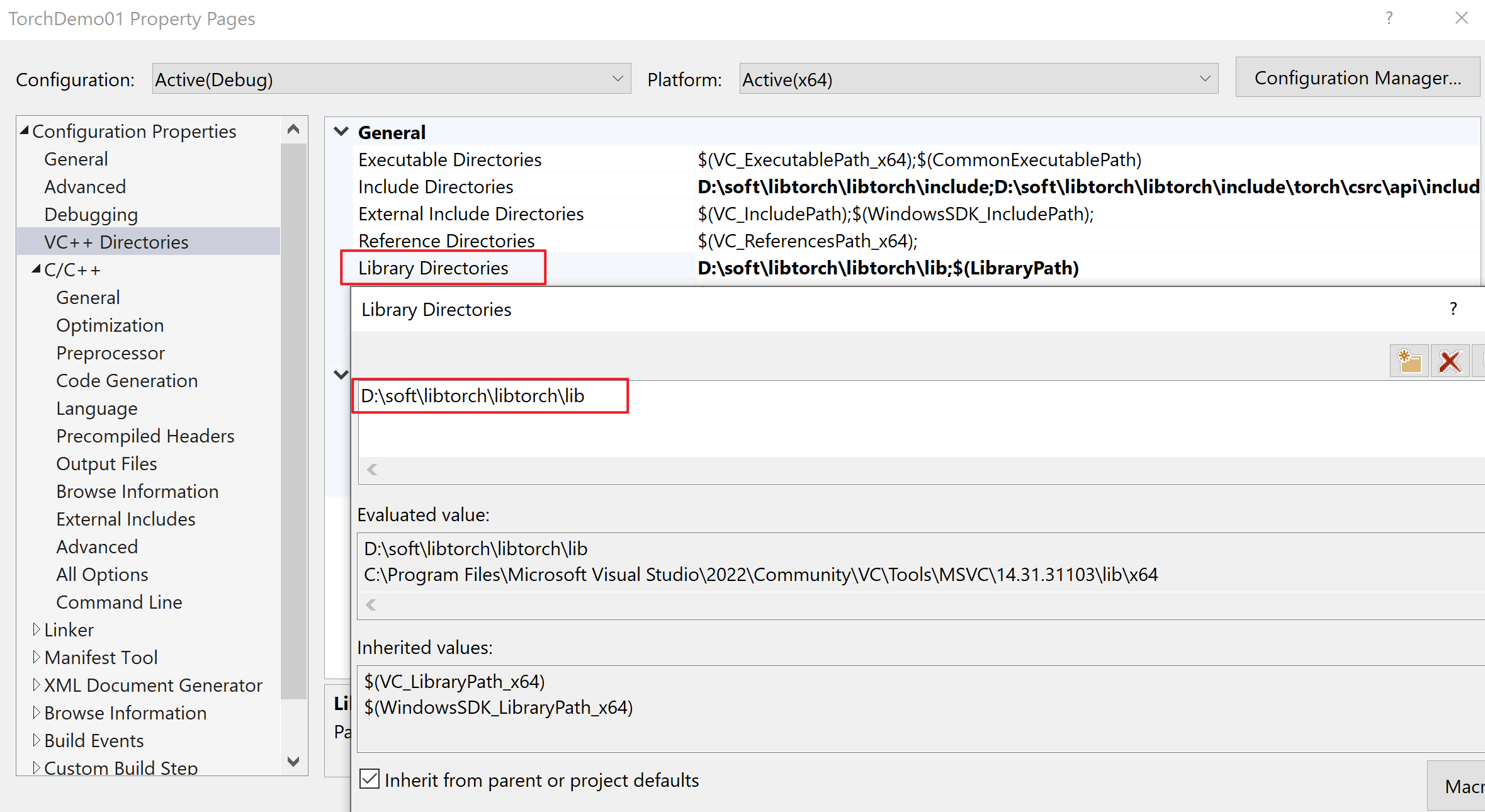
Task: Click the red X delete line icon
Action: [x=1450, y=361]
